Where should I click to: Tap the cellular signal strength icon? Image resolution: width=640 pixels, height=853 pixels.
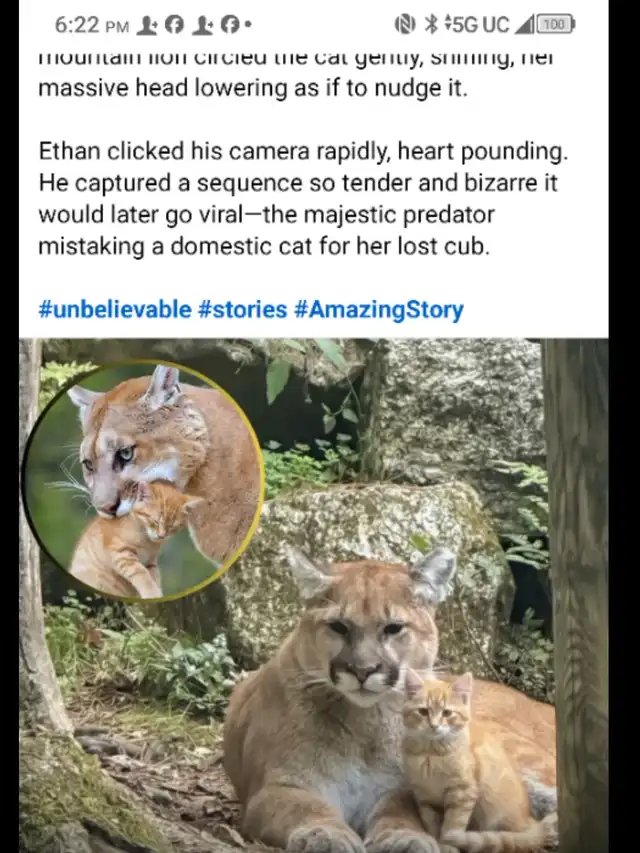[x=524, y=24]
